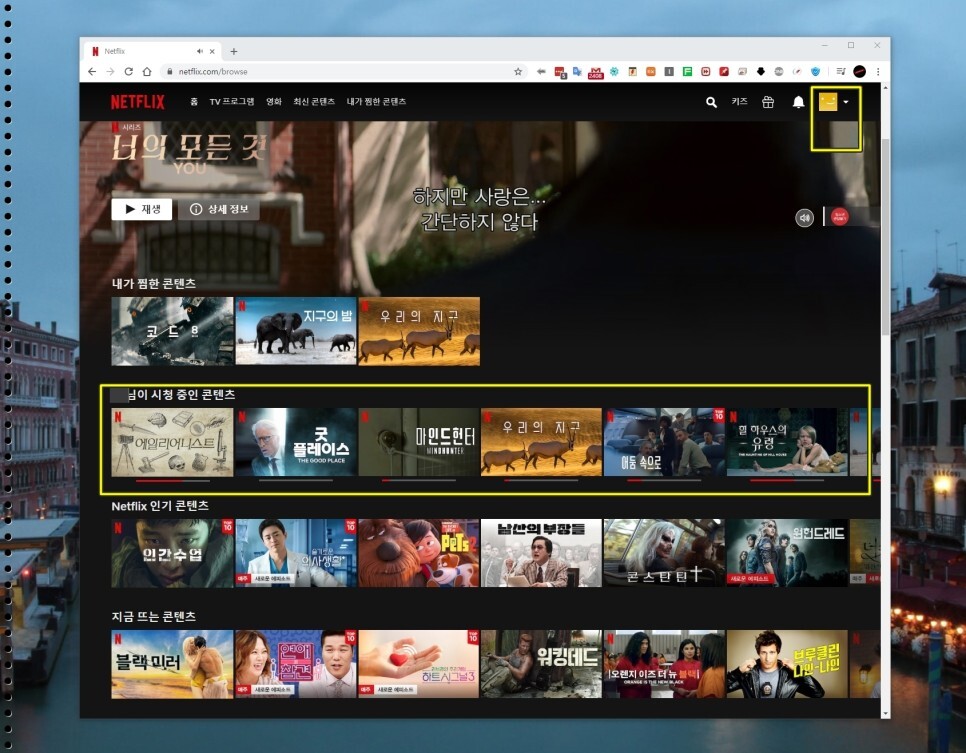Select the Netflix browser tab
Screen dimensions: 966x753
coord(152,51)
